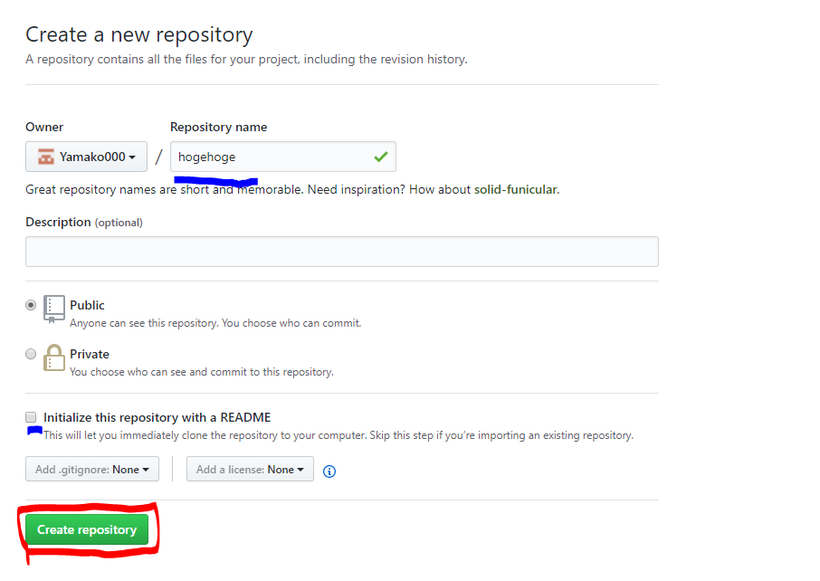Click the license info icon

click(x=329, y=471)
